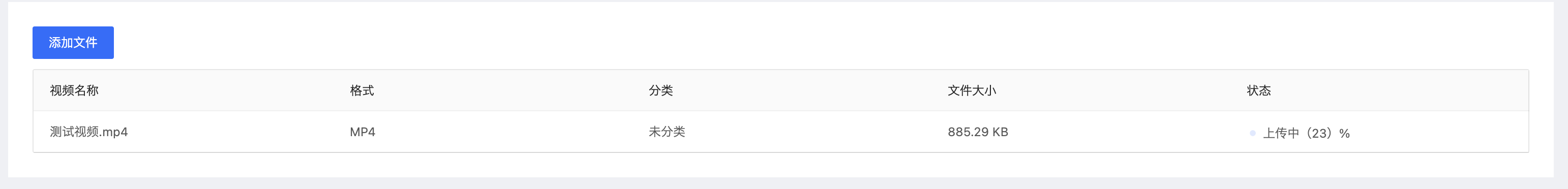1568x189 pixels.
Task: Click the 文件大小 column header
Action: coord(972,90)
